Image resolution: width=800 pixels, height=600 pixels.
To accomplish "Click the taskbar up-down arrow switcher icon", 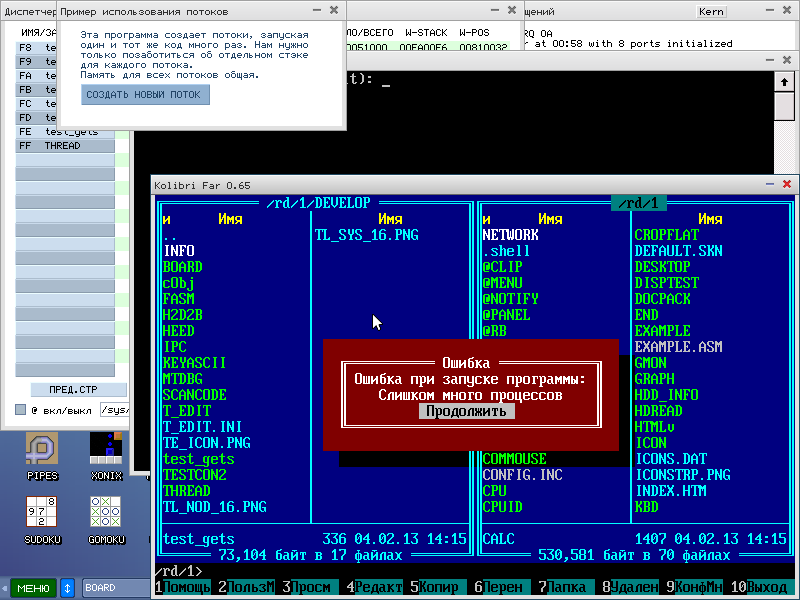I will click(x=68, y=588).
